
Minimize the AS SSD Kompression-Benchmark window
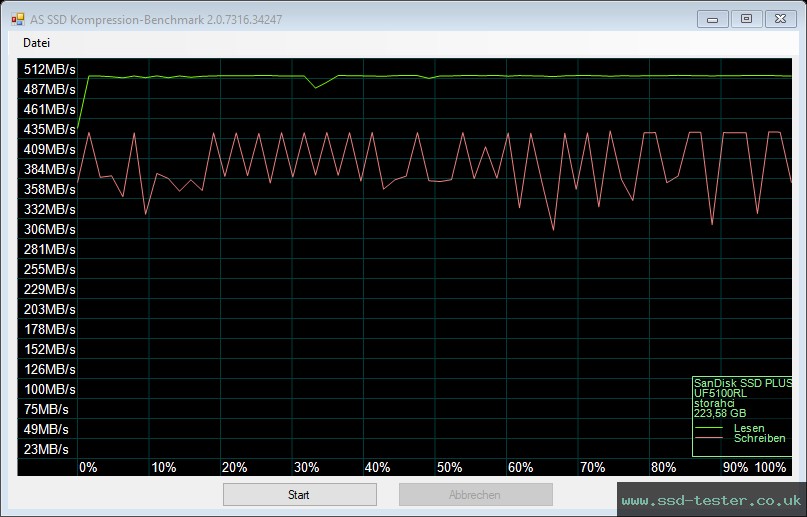(713, 20)
